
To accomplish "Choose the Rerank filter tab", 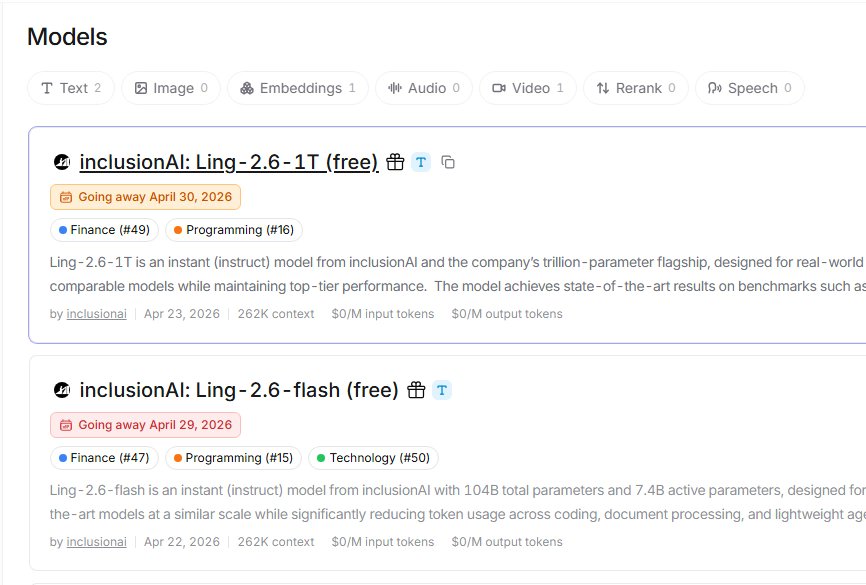I will coord(636,88).
